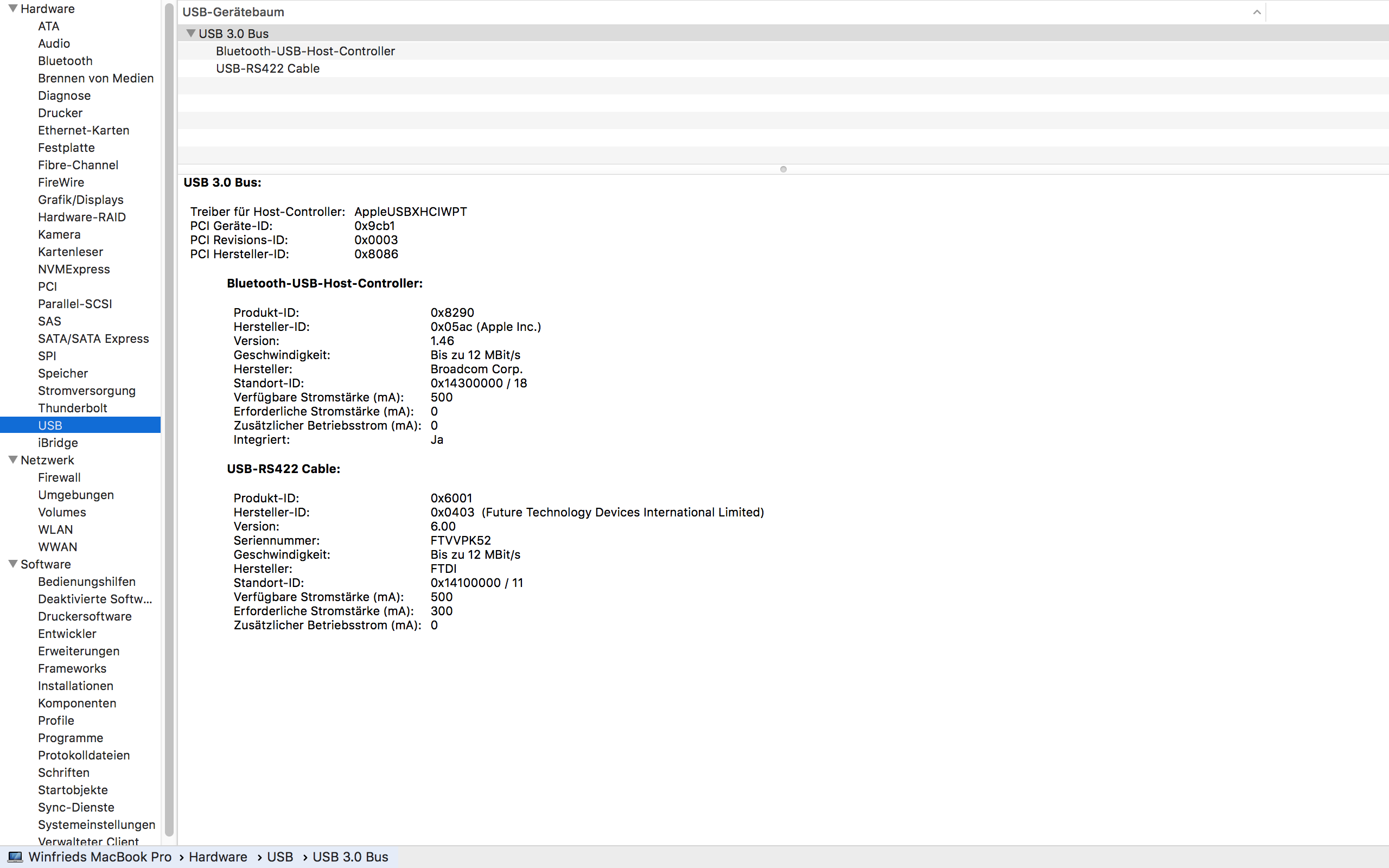The image size is (1389, 868).
Task: Select Drucker in the sidebar
Action: click(60, 113)
